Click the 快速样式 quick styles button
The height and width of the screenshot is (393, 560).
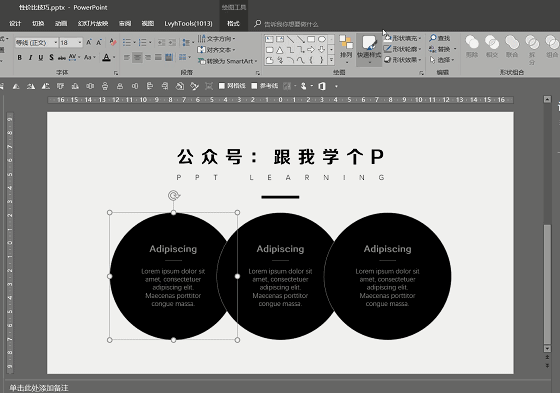pyautogui.click(x=369, y=50)
